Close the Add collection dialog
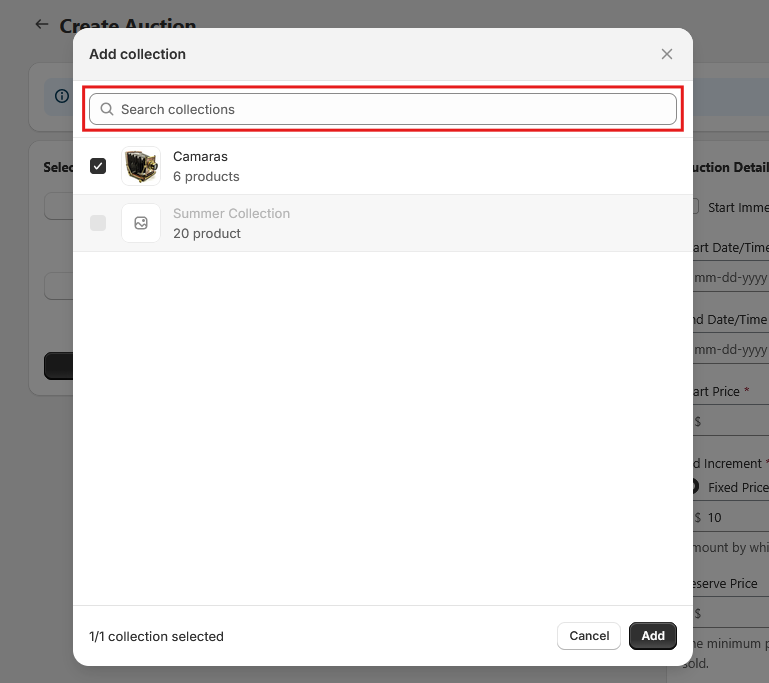The width and height of the screenshot is (769, 683). click(x=667, y=54)
